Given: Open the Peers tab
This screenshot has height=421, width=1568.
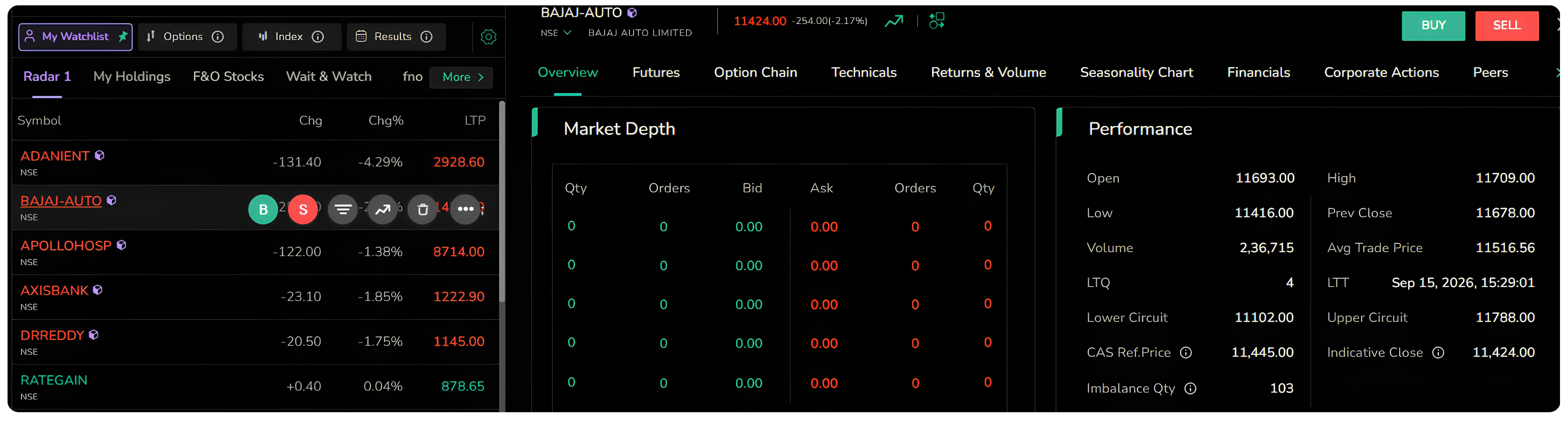Looking at the screenshot, I should 1490,72.
